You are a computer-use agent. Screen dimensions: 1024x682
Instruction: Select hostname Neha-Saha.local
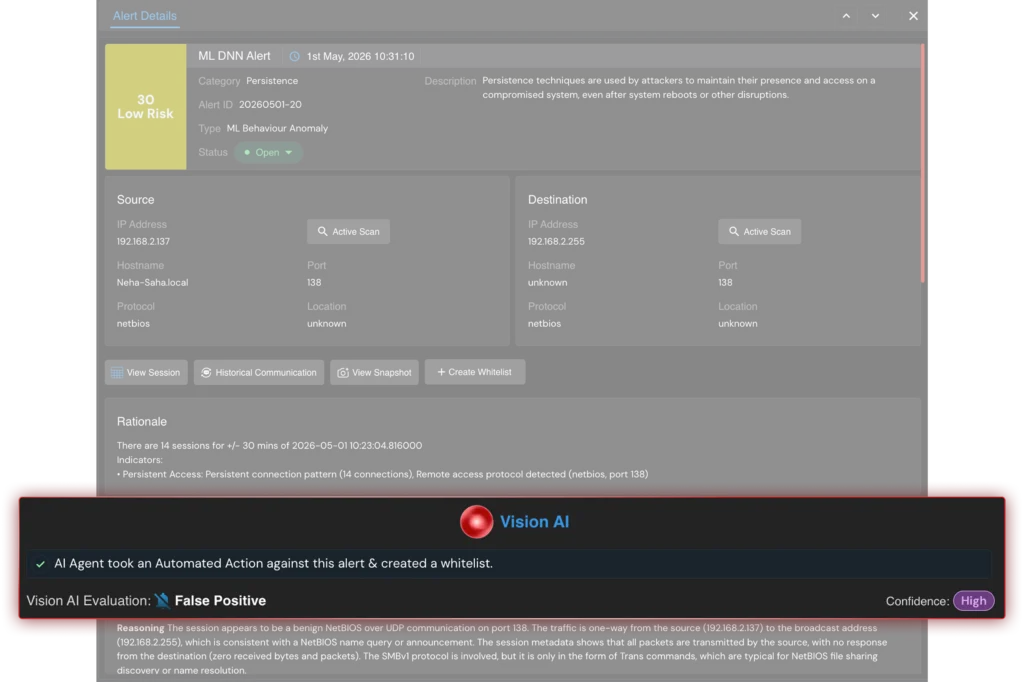click(x=152, y=282)
